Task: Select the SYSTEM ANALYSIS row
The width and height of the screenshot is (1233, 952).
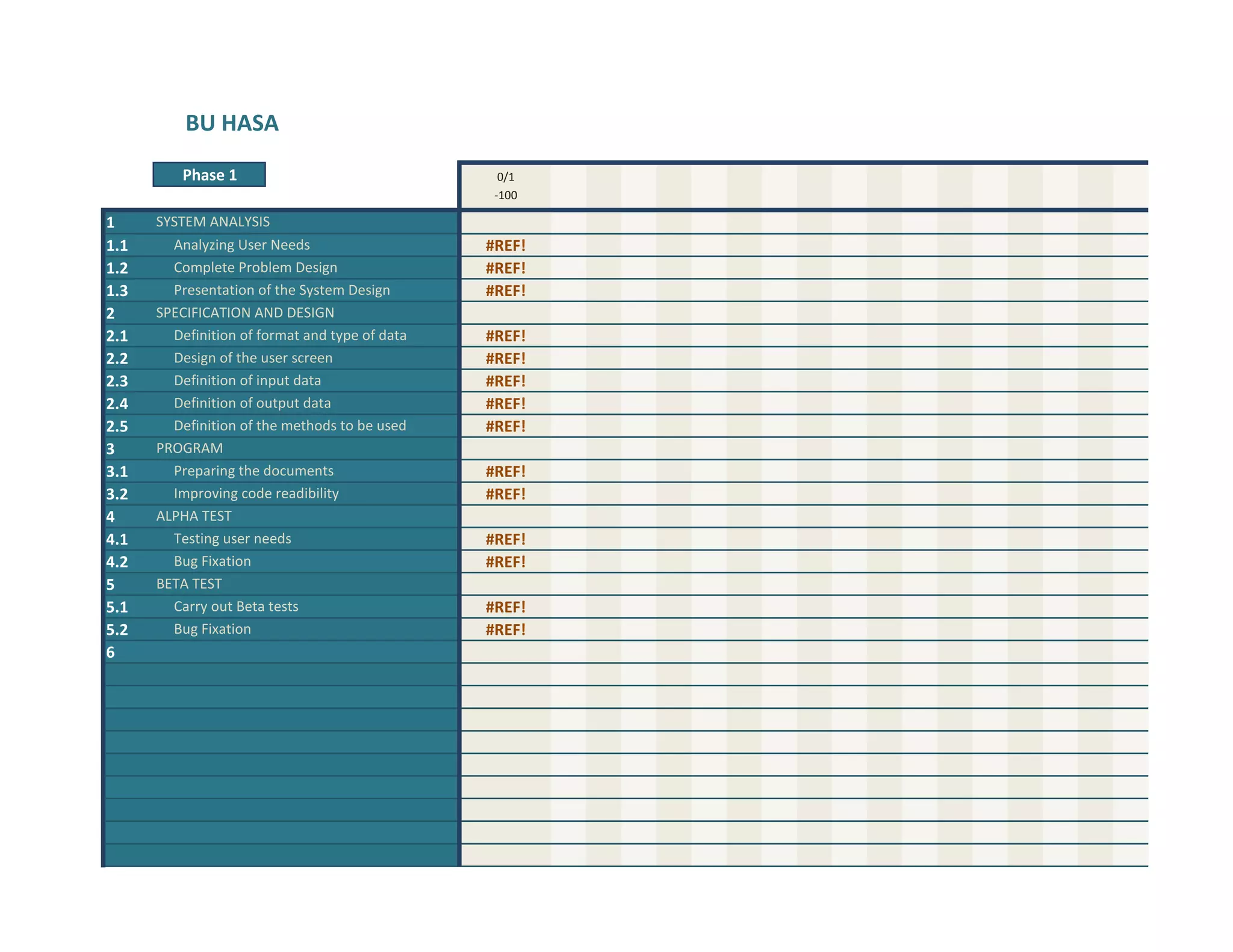Action: point(213,221)
